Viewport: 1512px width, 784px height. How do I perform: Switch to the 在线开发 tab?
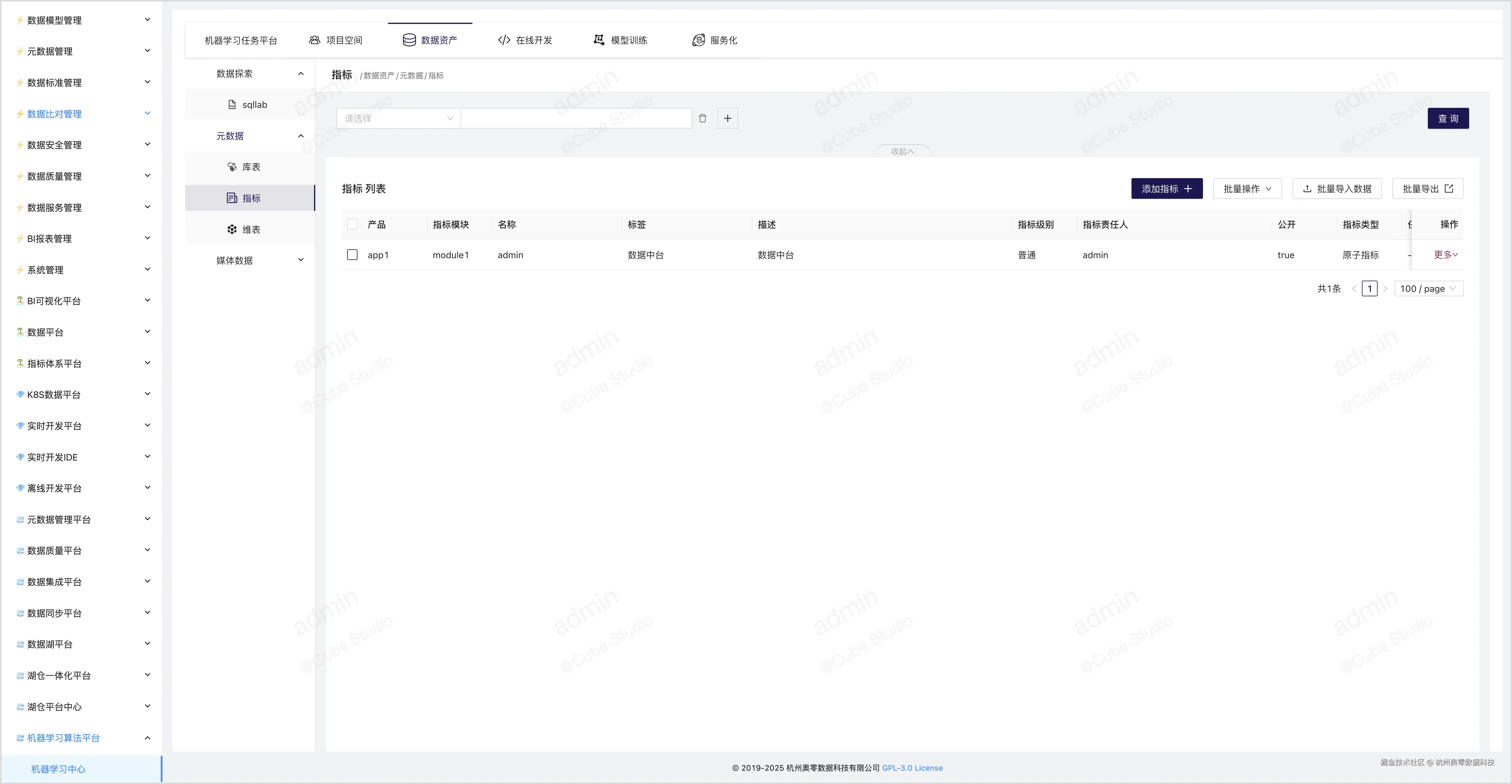point(525,40)
